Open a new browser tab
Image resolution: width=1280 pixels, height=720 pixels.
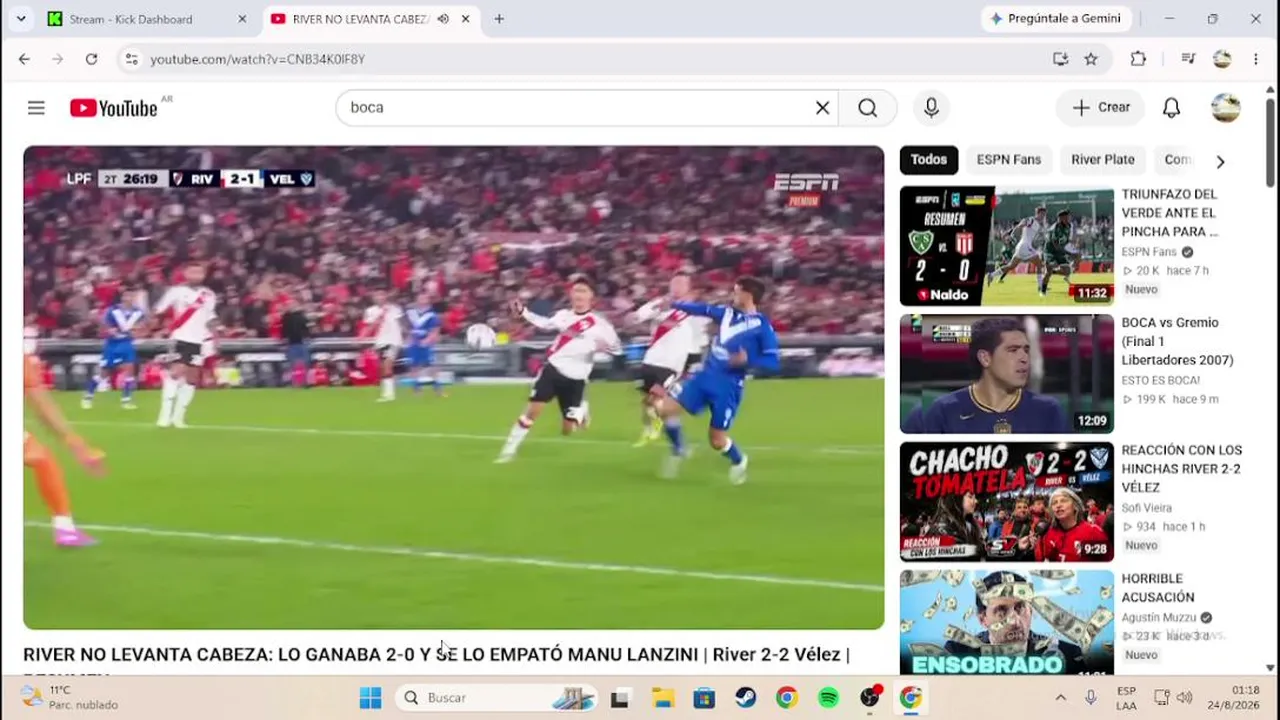tap(499, 19)
